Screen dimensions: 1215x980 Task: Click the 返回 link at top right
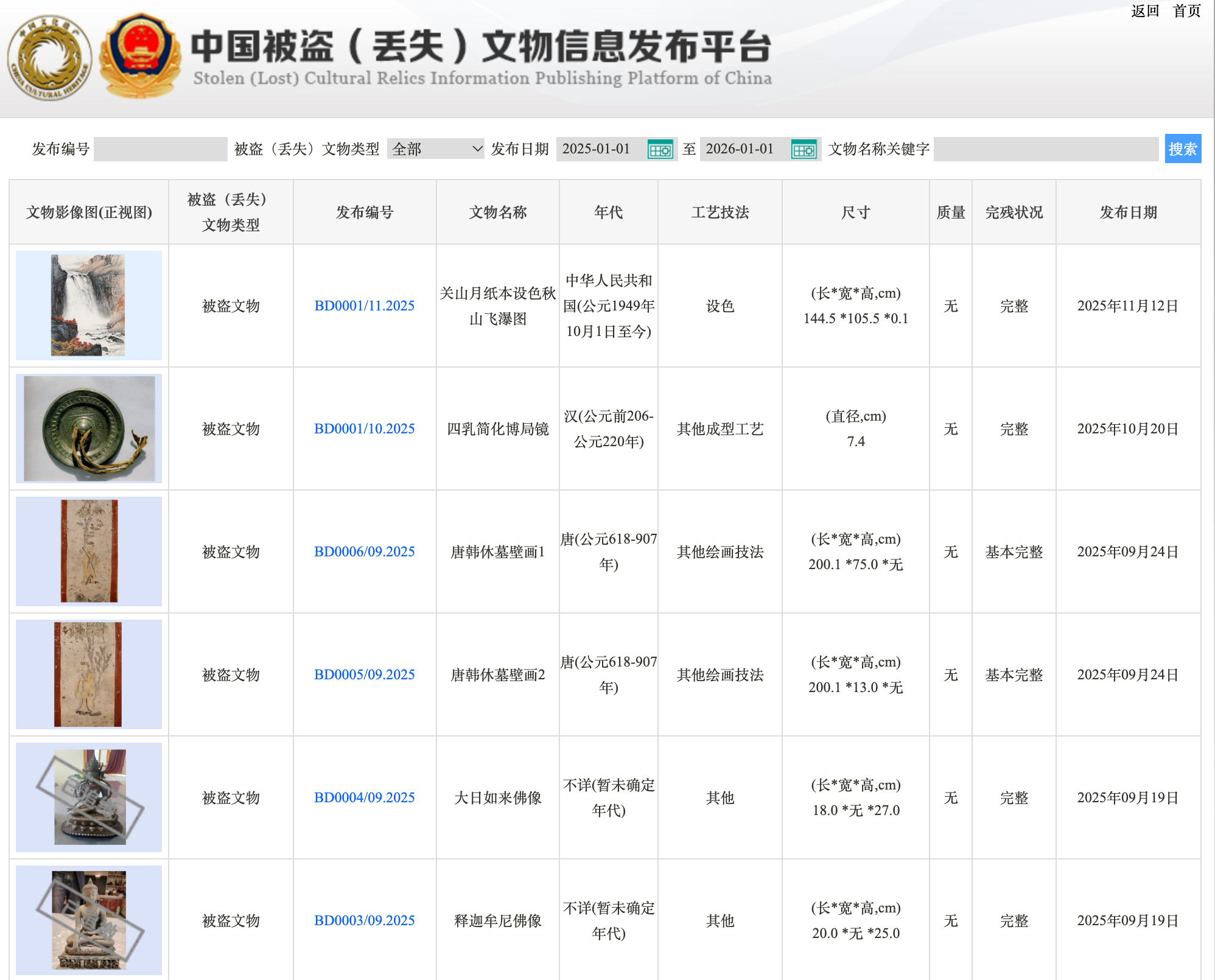tap(1144, 11)
